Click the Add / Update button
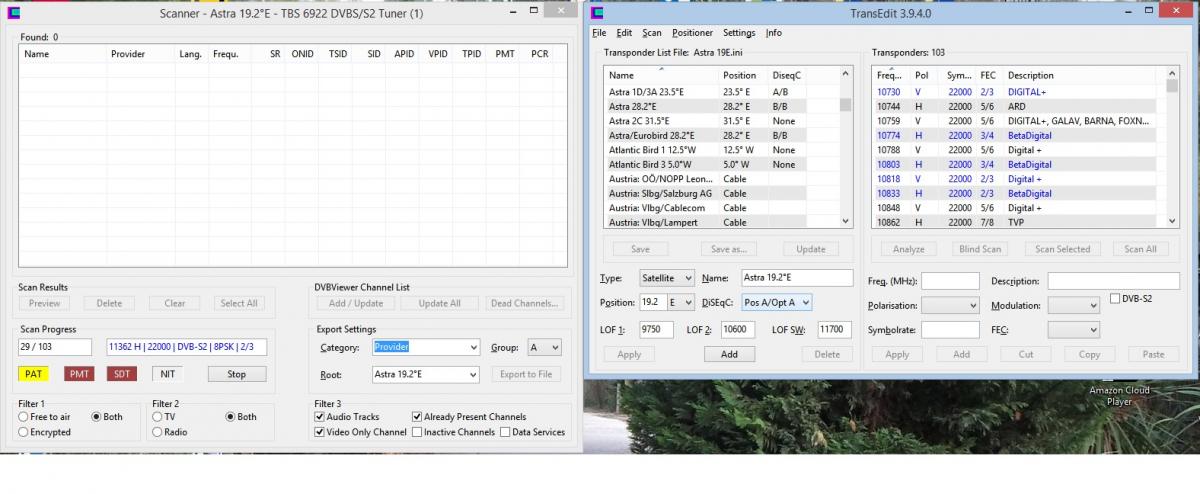 356,303
